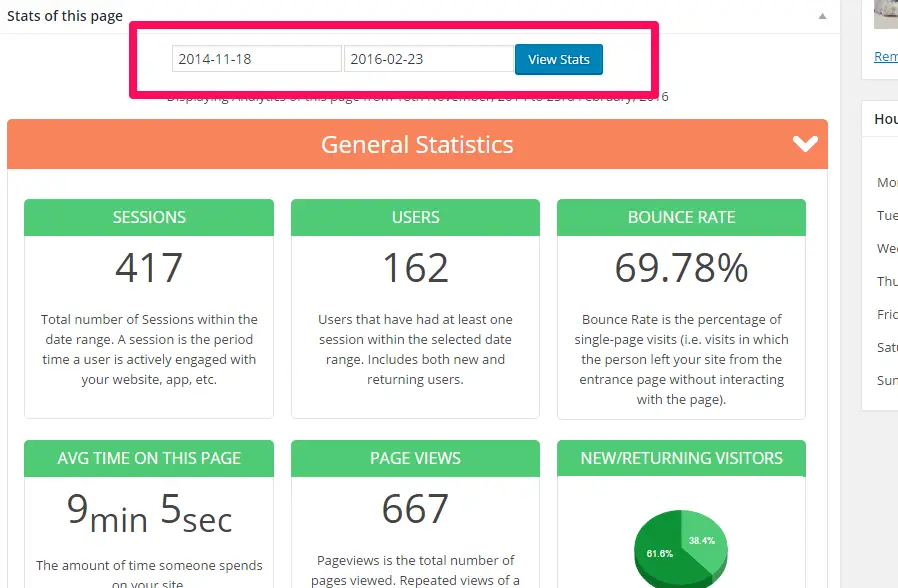Click the General Statistics title text
This screenshot has width=898, height=588.
(417, 145)
